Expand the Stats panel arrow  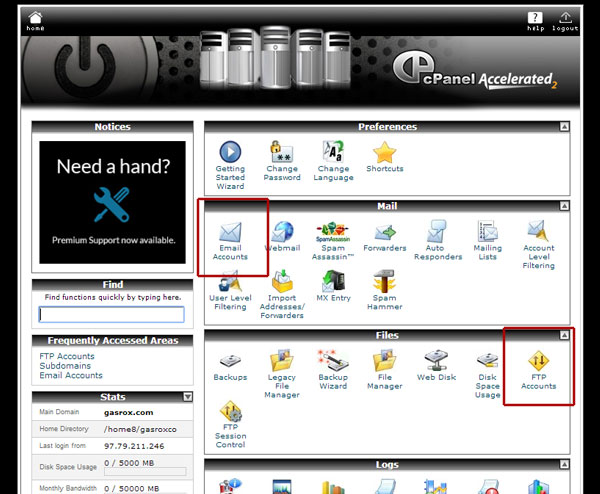188,397
